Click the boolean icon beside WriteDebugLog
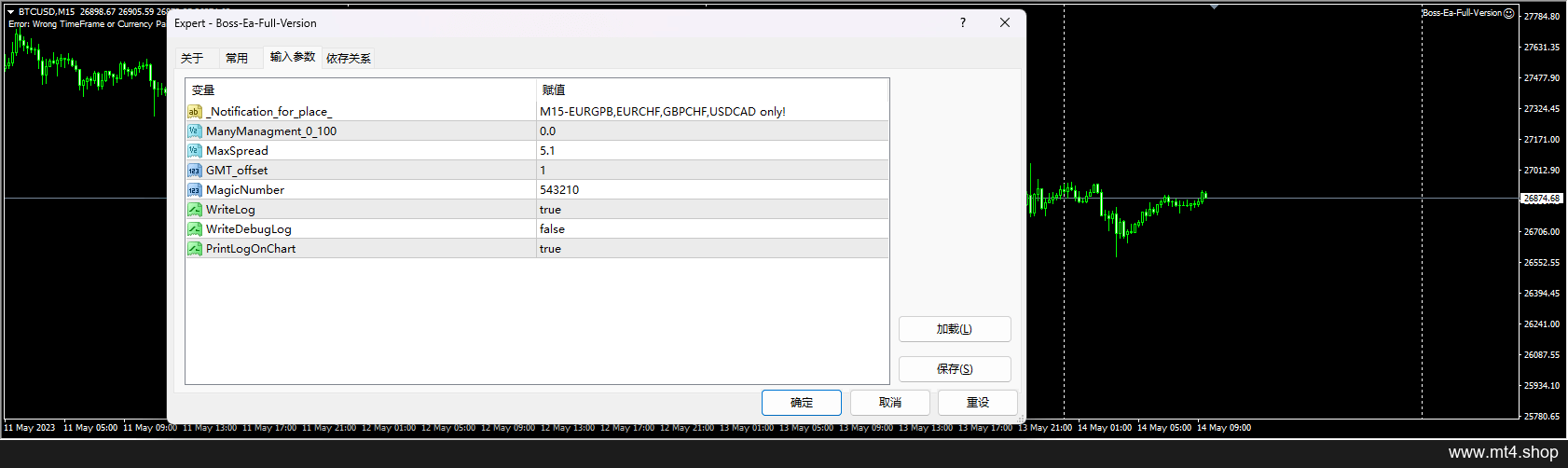Image resolution: width=1568 pixels, height=468 pixels. 195,229
